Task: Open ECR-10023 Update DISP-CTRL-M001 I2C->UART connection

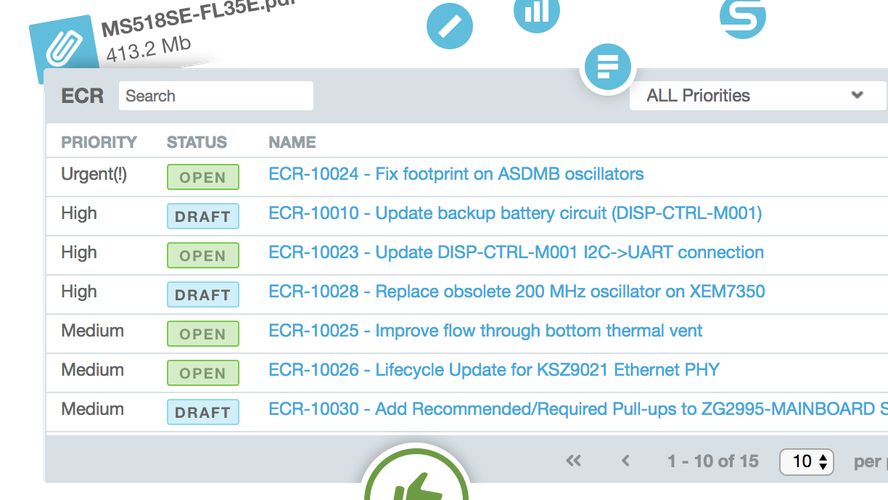Action: pos(516,252)
